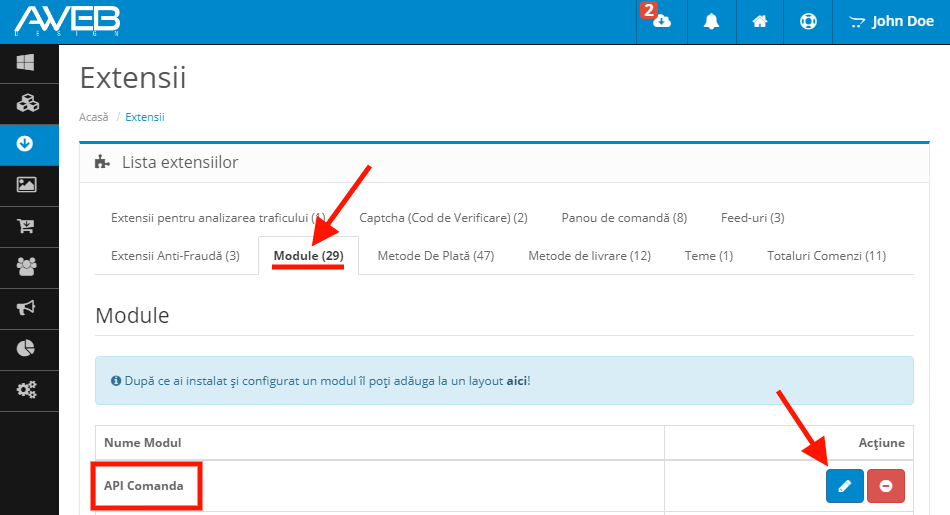950x515 pixels.
Task: Select the Extensii Anti-Fraudă tab
Action: point(175,256)
